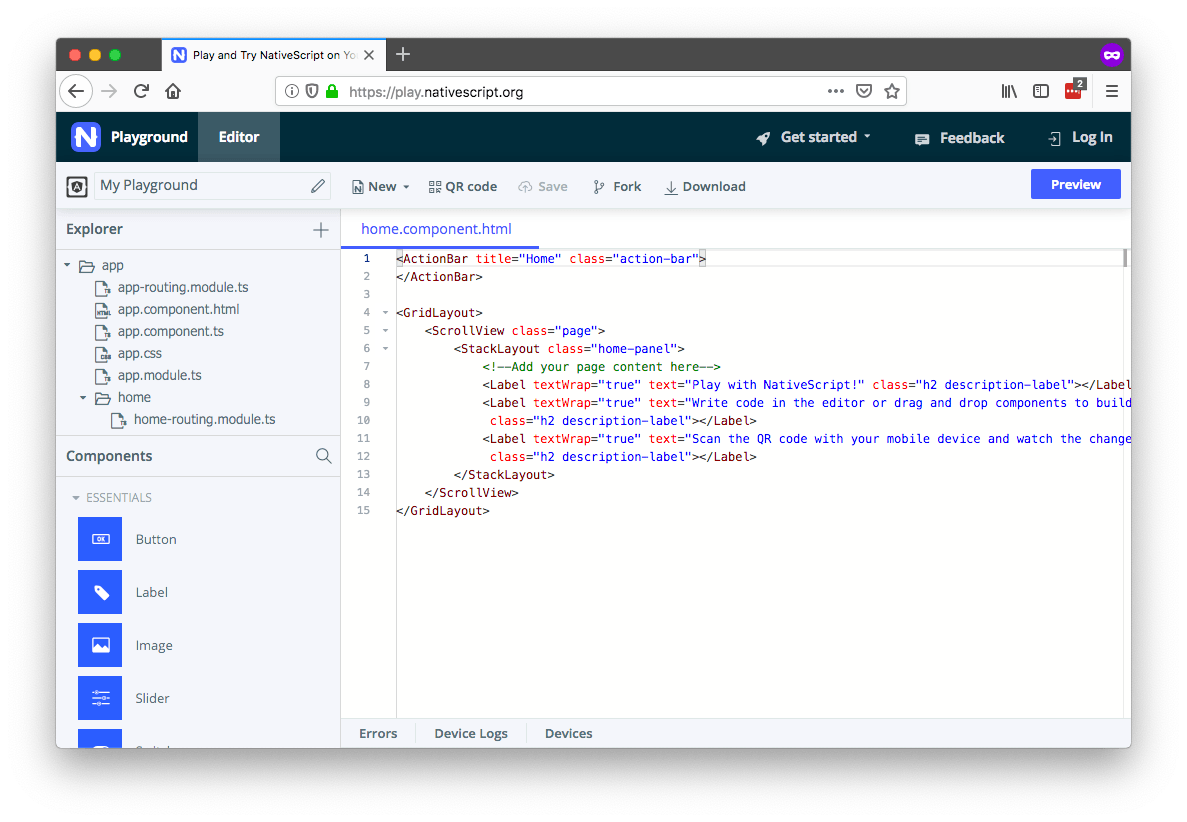Collapse the ESSENTIALS components section
Viewport: 1187px width, 822px height.
click(75, 498)
